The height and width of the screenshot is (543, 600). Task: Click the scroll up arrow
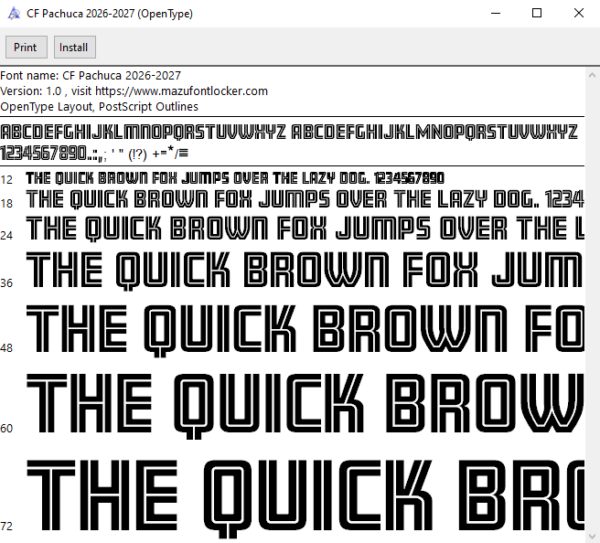(592, 75)
